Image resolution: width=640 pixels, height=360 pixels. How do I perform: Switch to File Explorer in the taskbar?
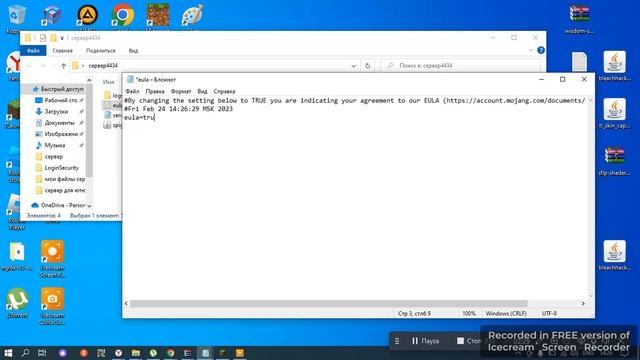[x=136, y=353]
